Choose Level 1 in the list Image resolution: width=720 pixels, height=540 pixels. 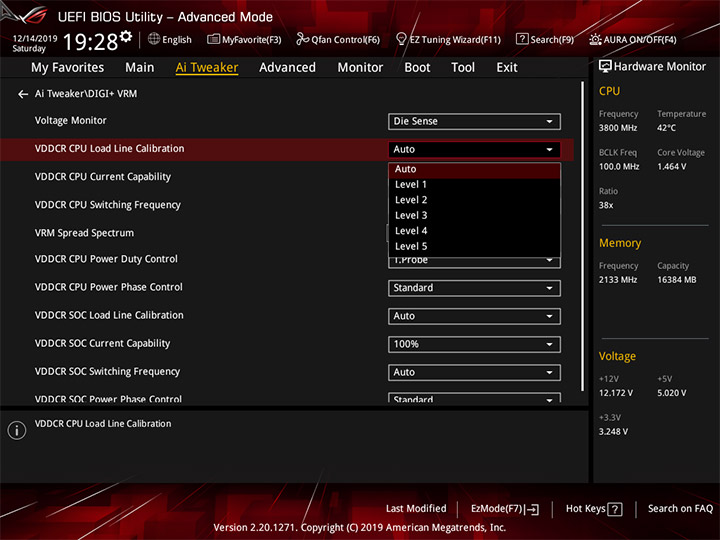click(474, 185)
